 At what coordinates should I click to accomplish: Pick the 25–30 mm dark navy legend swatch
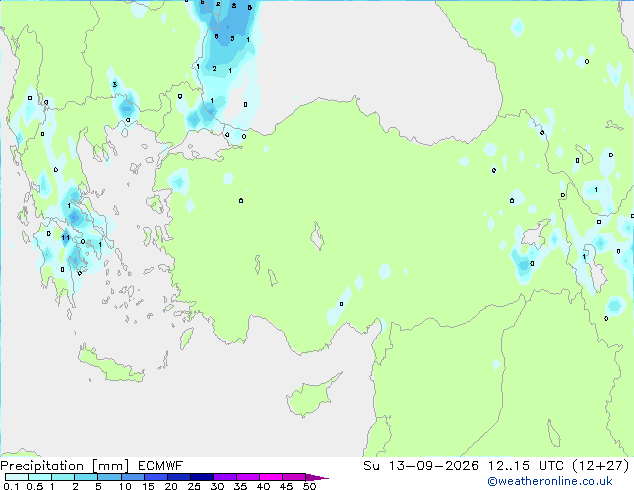pyautogui.click(x=202, y=477)
